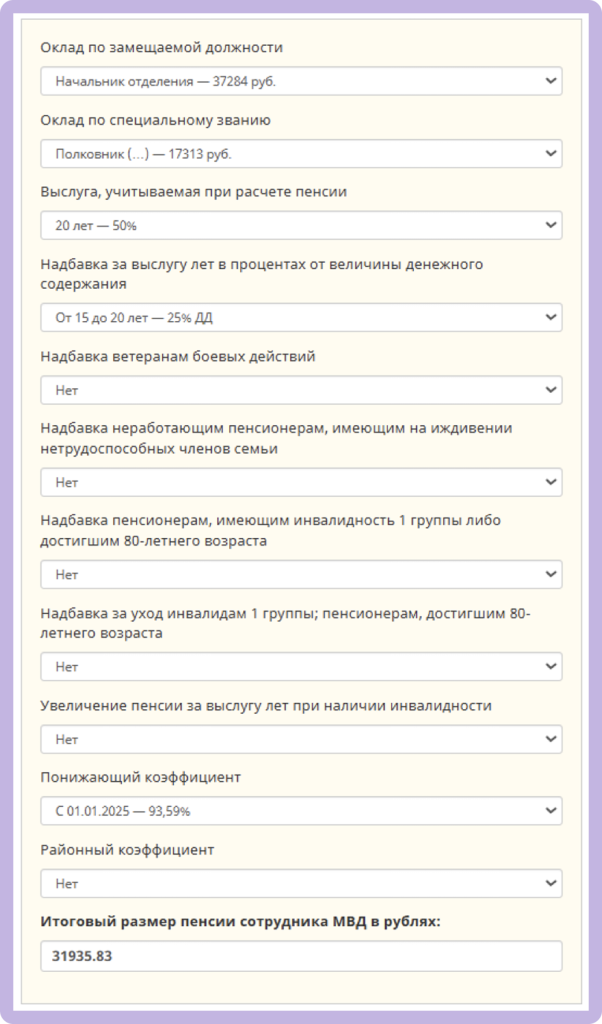
Task: Open the 'Надбавка за уход' dropdown
Action: pos(300,666)
